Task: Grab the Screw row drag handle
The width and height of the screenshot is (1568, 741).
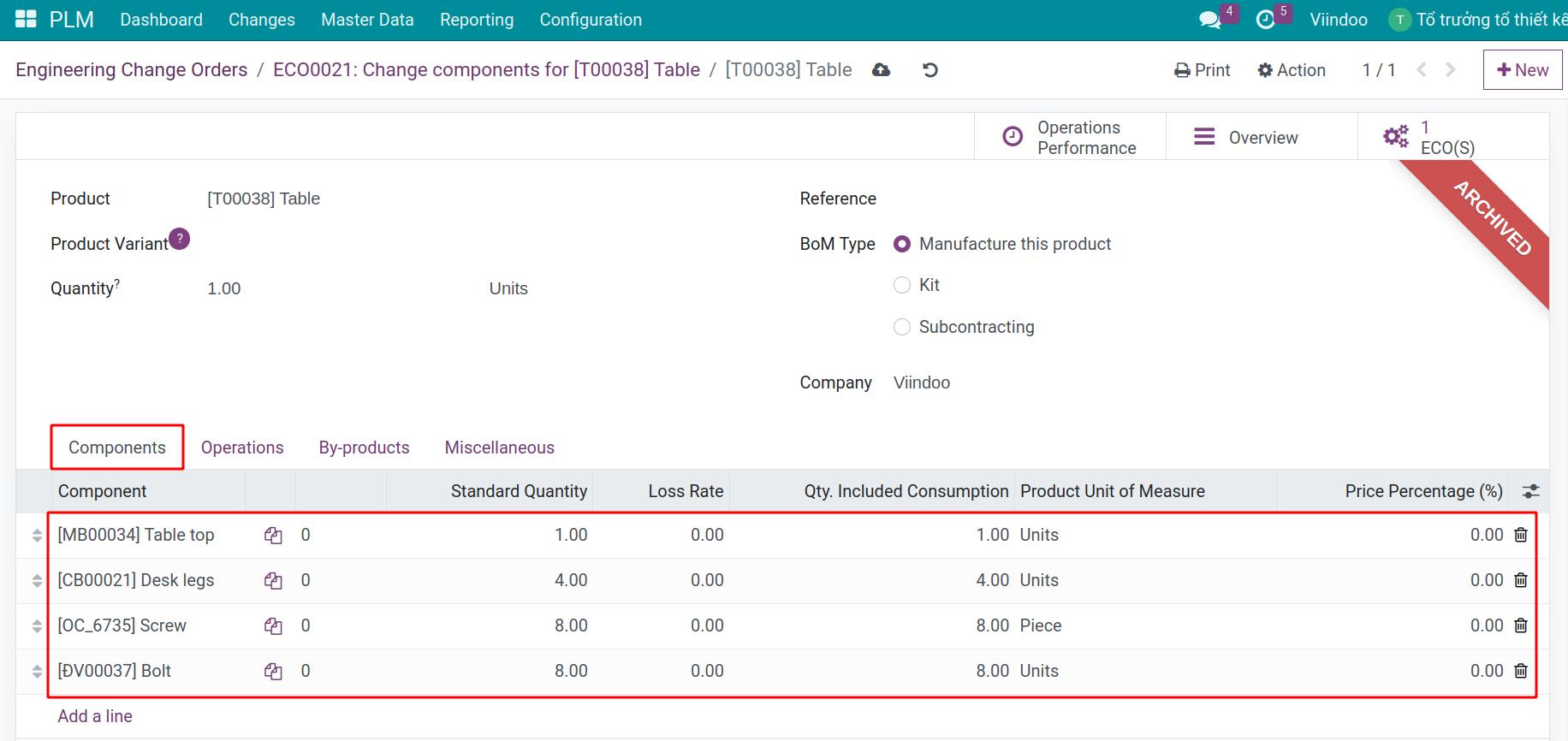Action: [x=37, y=626]
